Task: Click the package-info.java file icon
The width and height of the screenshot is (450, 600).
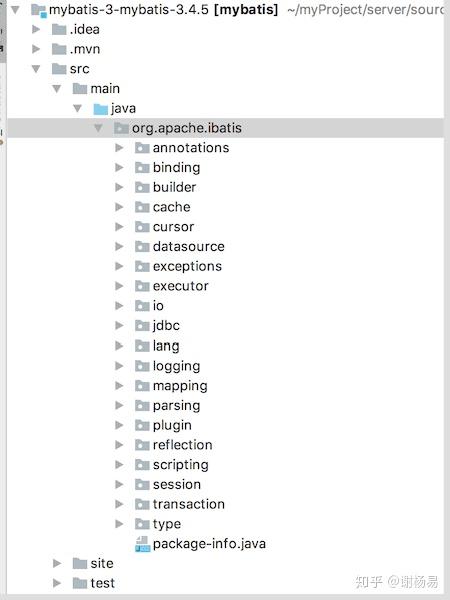Action: pos(142,544)
